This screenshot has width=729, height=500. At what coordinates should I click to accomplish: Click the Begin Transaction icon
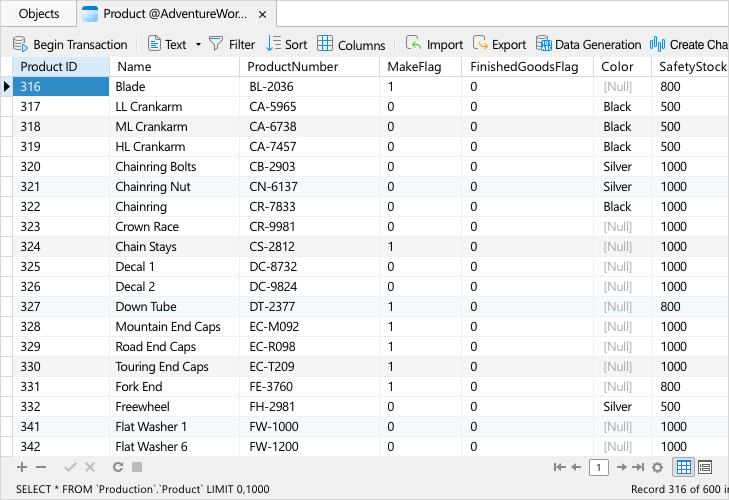point(20,44)
